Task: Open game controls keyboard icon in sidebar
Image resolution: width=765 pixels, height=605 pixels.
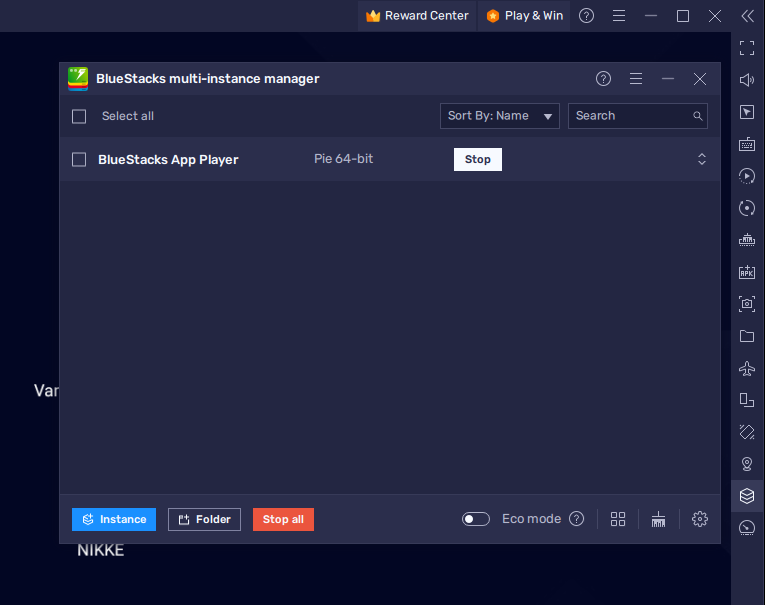Action: click(x=747, y=144)
